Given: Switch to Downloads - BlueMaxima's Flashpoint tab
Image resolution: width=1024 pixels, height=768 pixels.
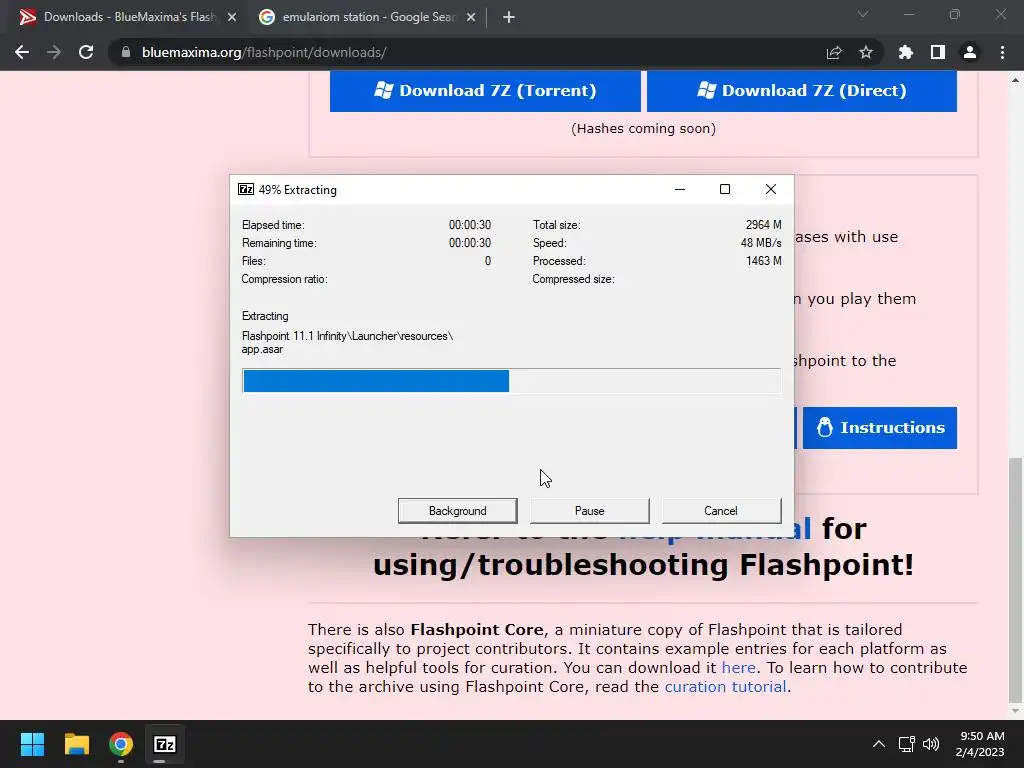Looking at the screenshot, I should pyautogui.click(x=127, y=17).
